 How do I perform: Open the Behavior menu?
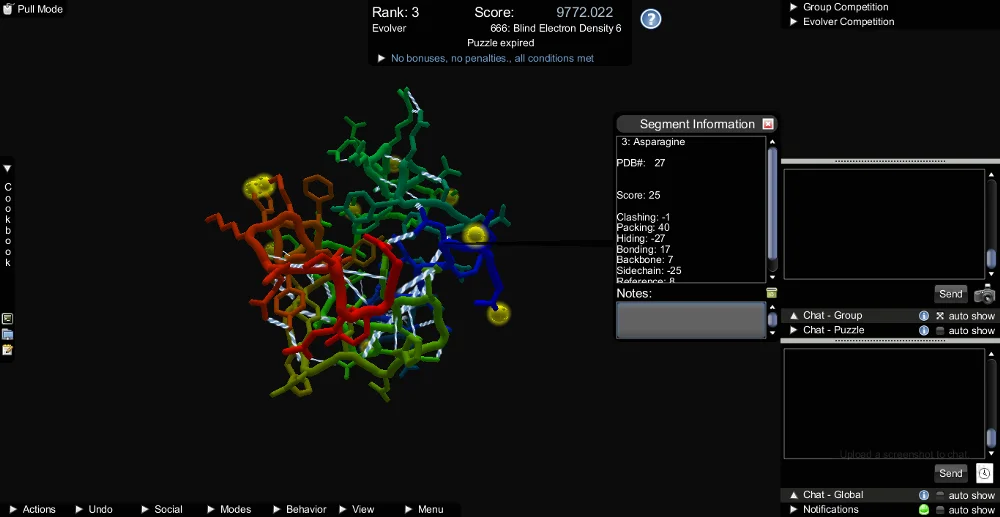(x=298, y=509)
